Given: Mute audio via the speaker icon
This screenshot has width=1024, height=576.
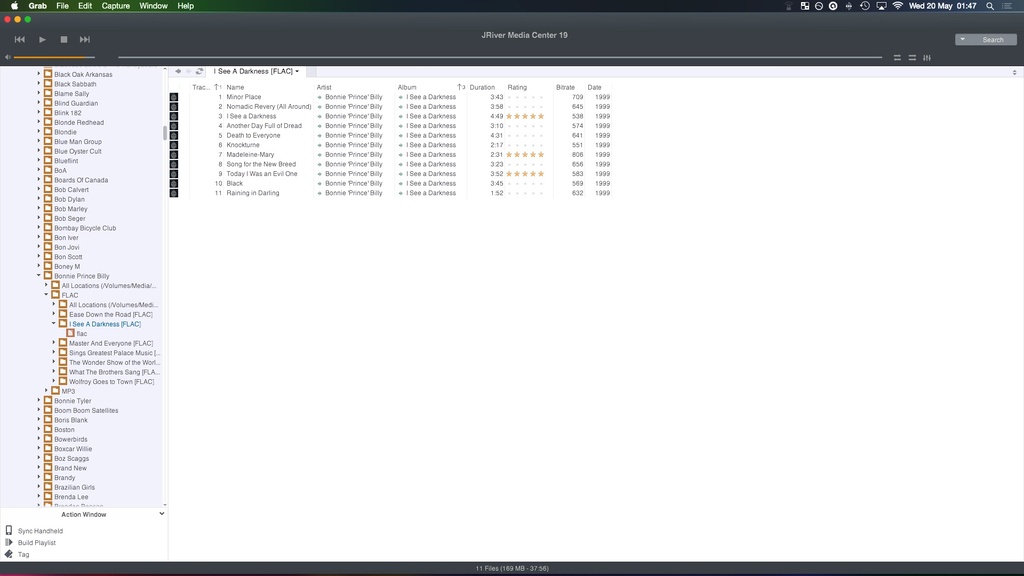Looking at the screenshot, I should [x=8, y=57].
